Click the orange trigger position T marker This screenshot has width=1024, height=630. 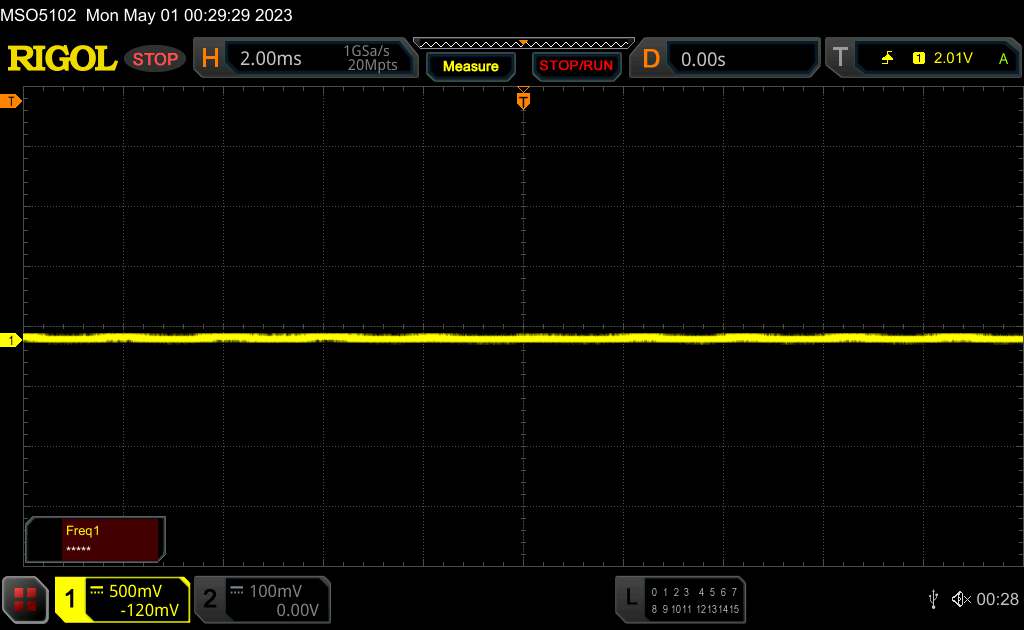[523, 100]
